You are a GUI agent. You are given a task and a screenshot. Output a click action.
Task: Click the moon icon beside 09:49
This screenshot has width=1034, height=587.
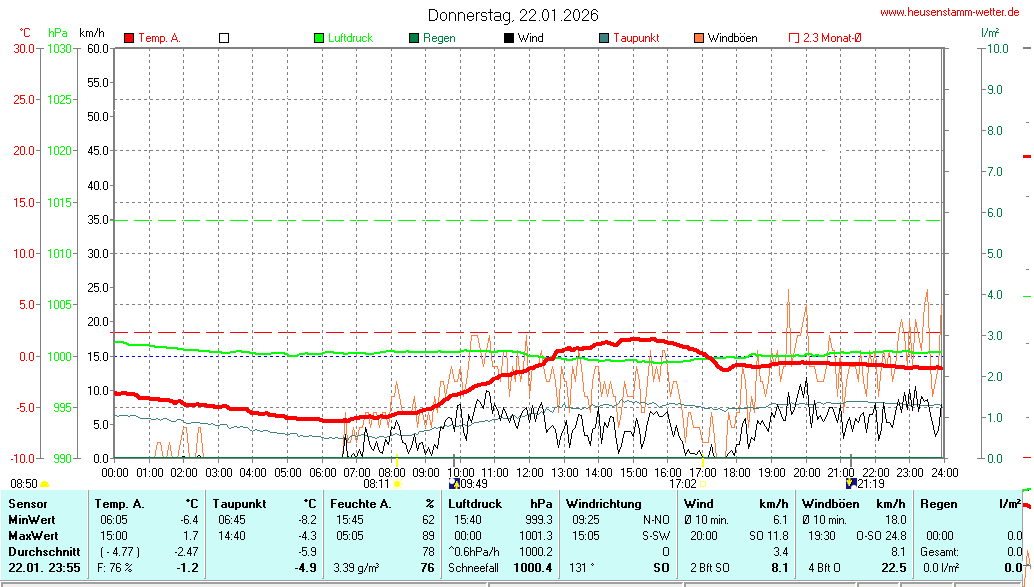[x=454, y=484]
